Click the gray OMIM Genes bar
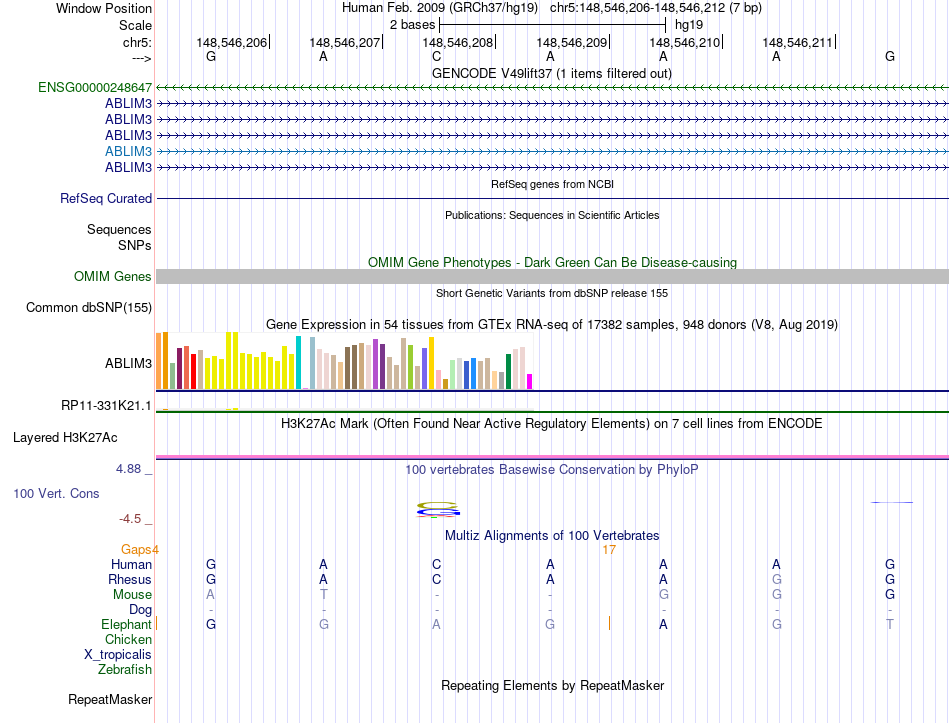 552,277
